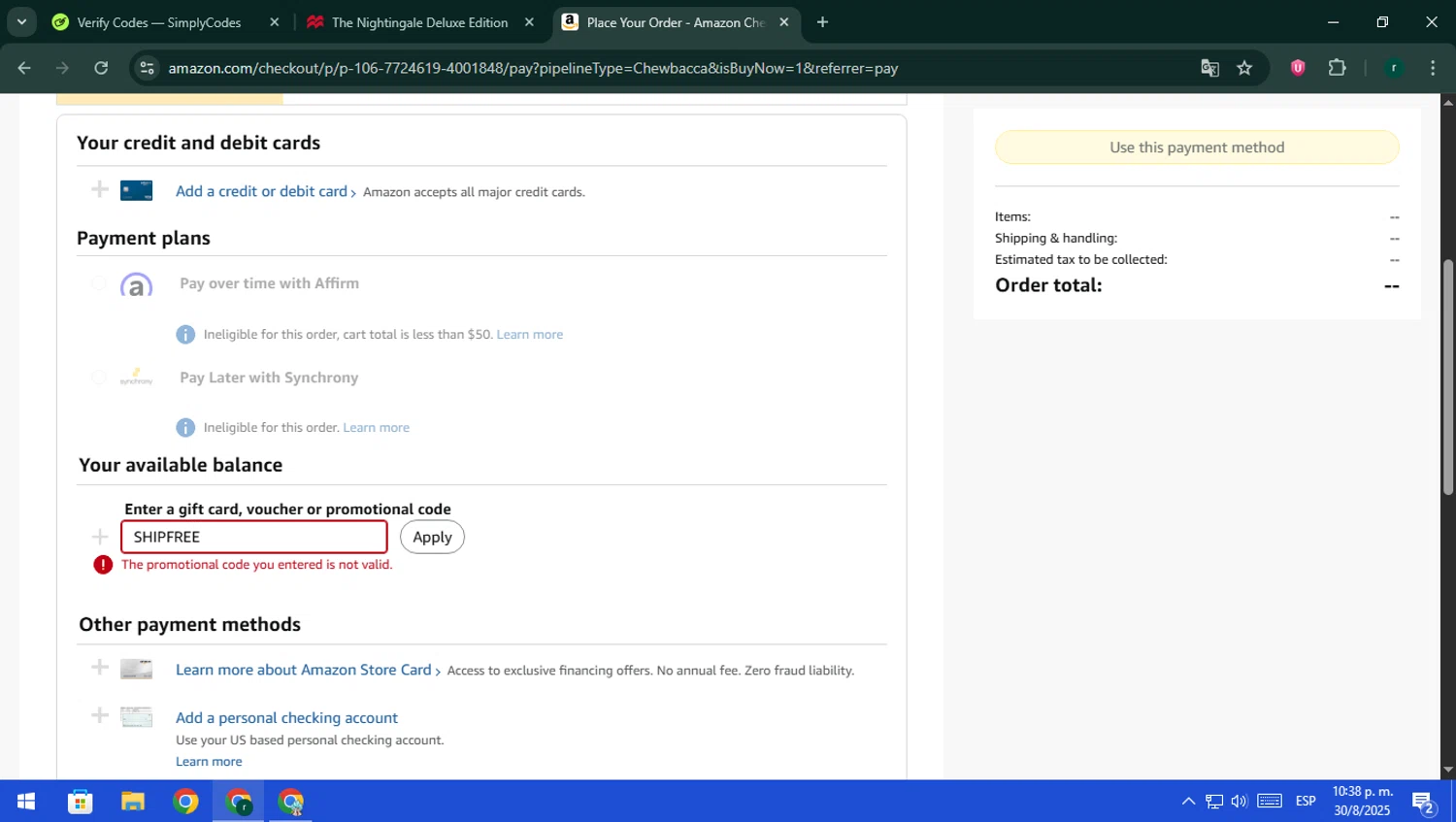Open Chrome three-dot menu
This screenshot has width=1456, height=822.
click(1433, 68)
